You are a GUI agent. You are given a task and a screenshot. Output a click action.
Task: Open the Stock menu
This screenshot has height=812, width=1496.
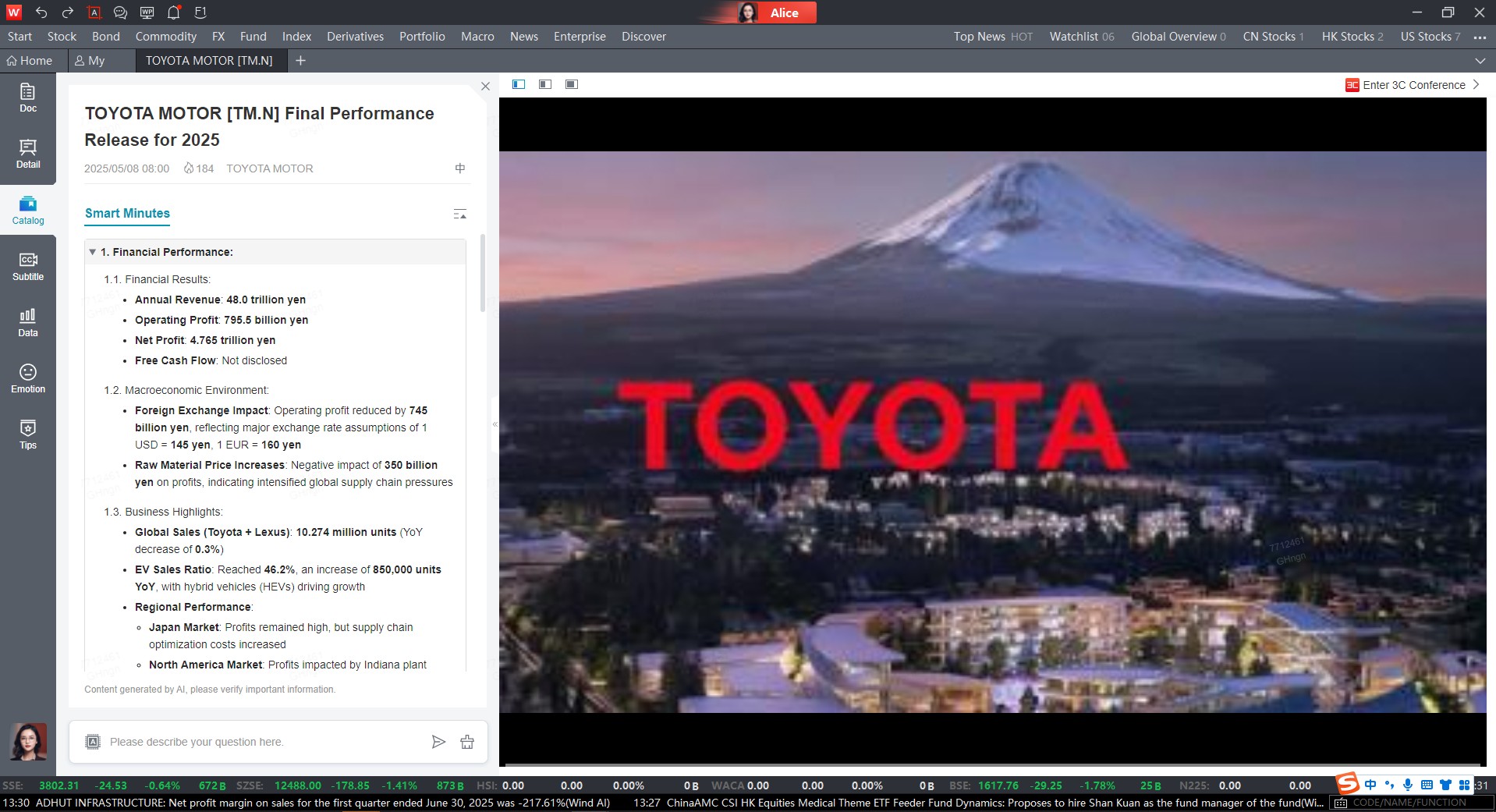pos(62,37)
